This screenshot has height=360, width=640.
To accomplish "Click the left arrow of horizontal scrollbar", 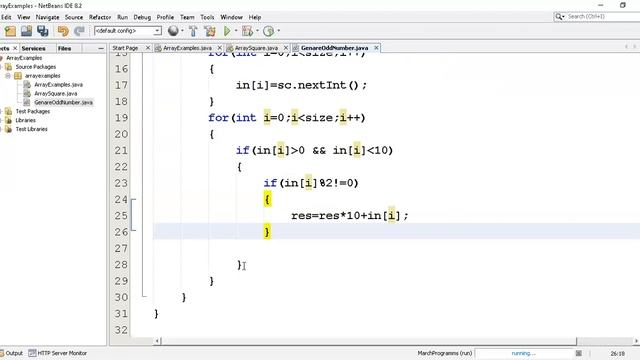I will tap(158, 341).
